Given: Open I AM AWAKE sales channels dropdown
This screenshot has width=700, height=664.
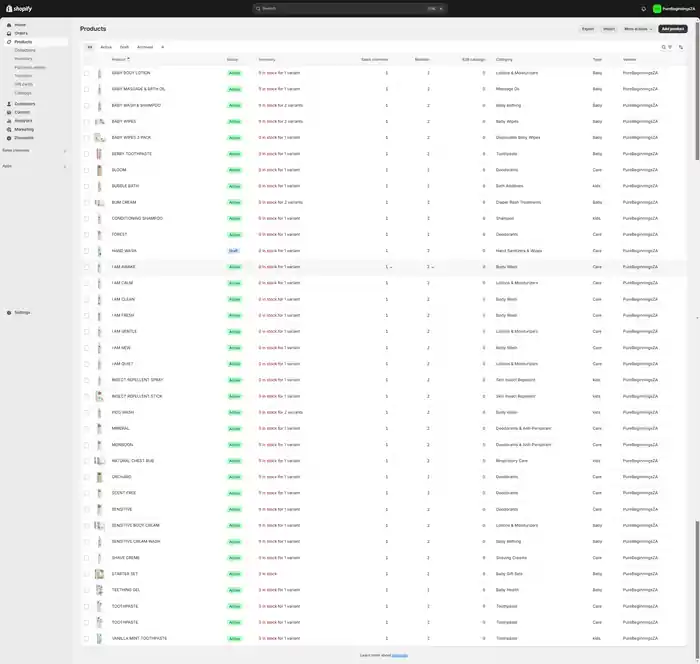Looking at the screenshot, I should [388, 267].
